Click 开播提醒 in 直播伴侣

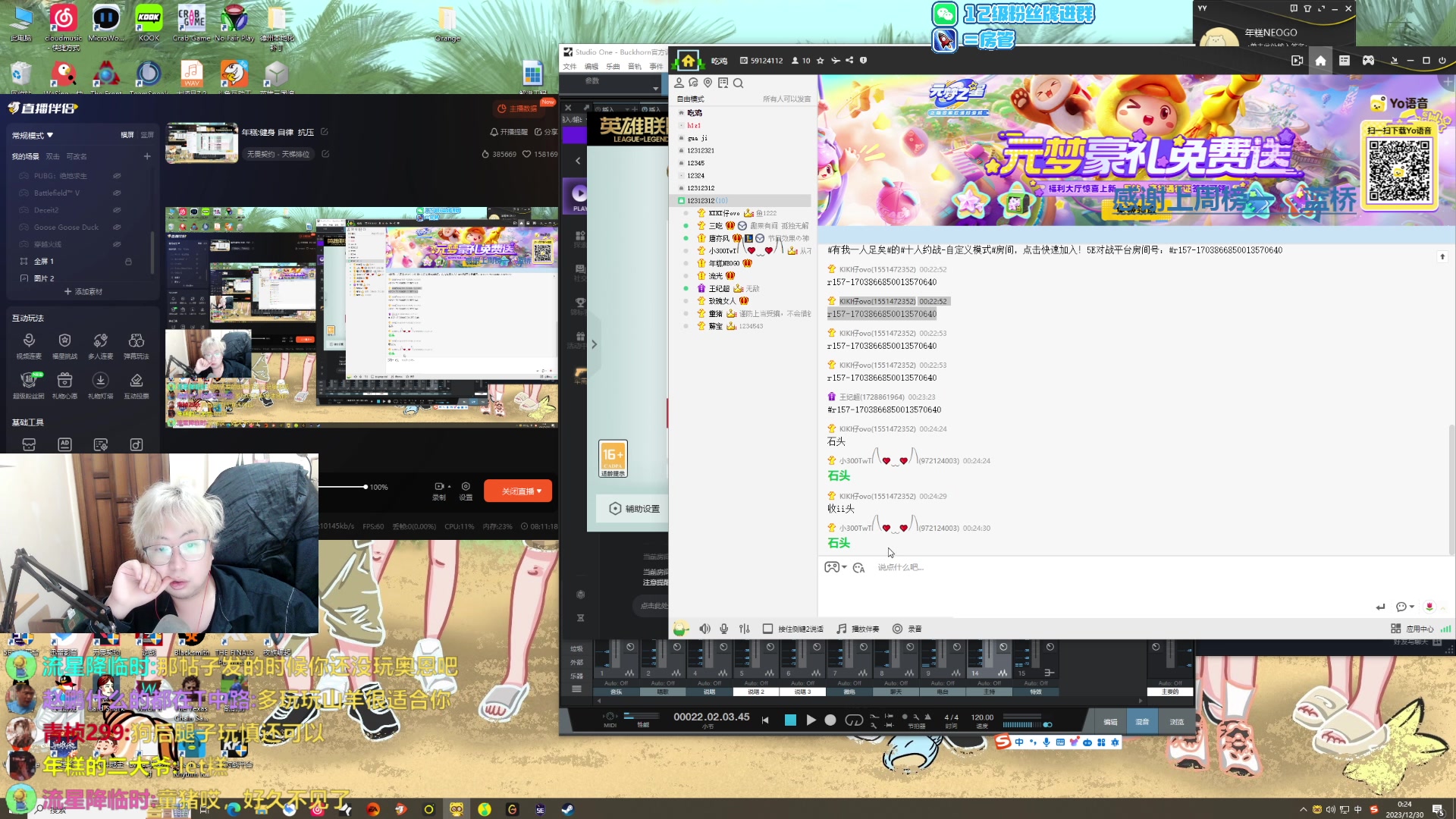509,132
